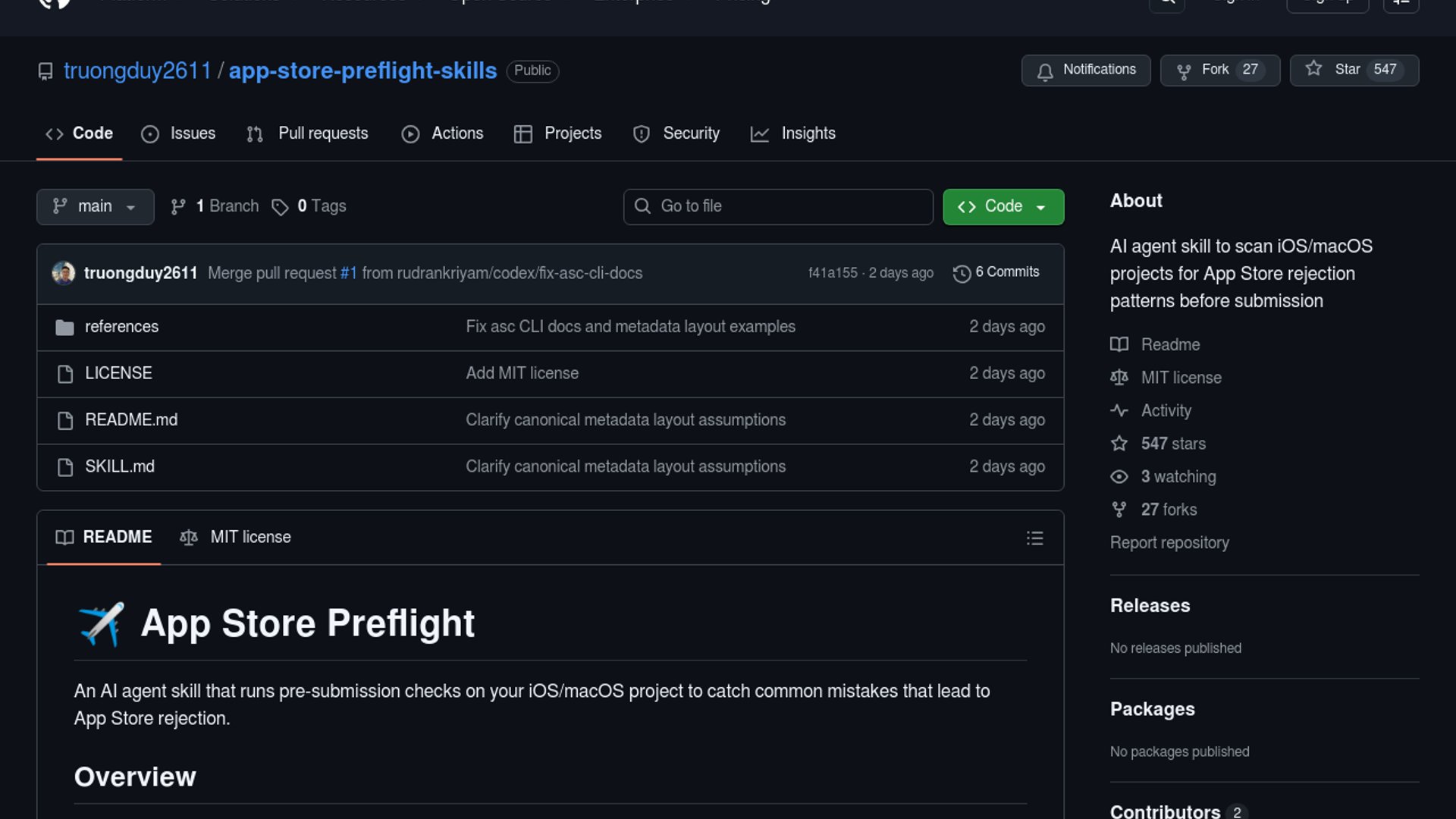Open README outline list icon
The width and height of the screenshot is (1456, 819).
pyautogui.click(x=1034, y=538)
